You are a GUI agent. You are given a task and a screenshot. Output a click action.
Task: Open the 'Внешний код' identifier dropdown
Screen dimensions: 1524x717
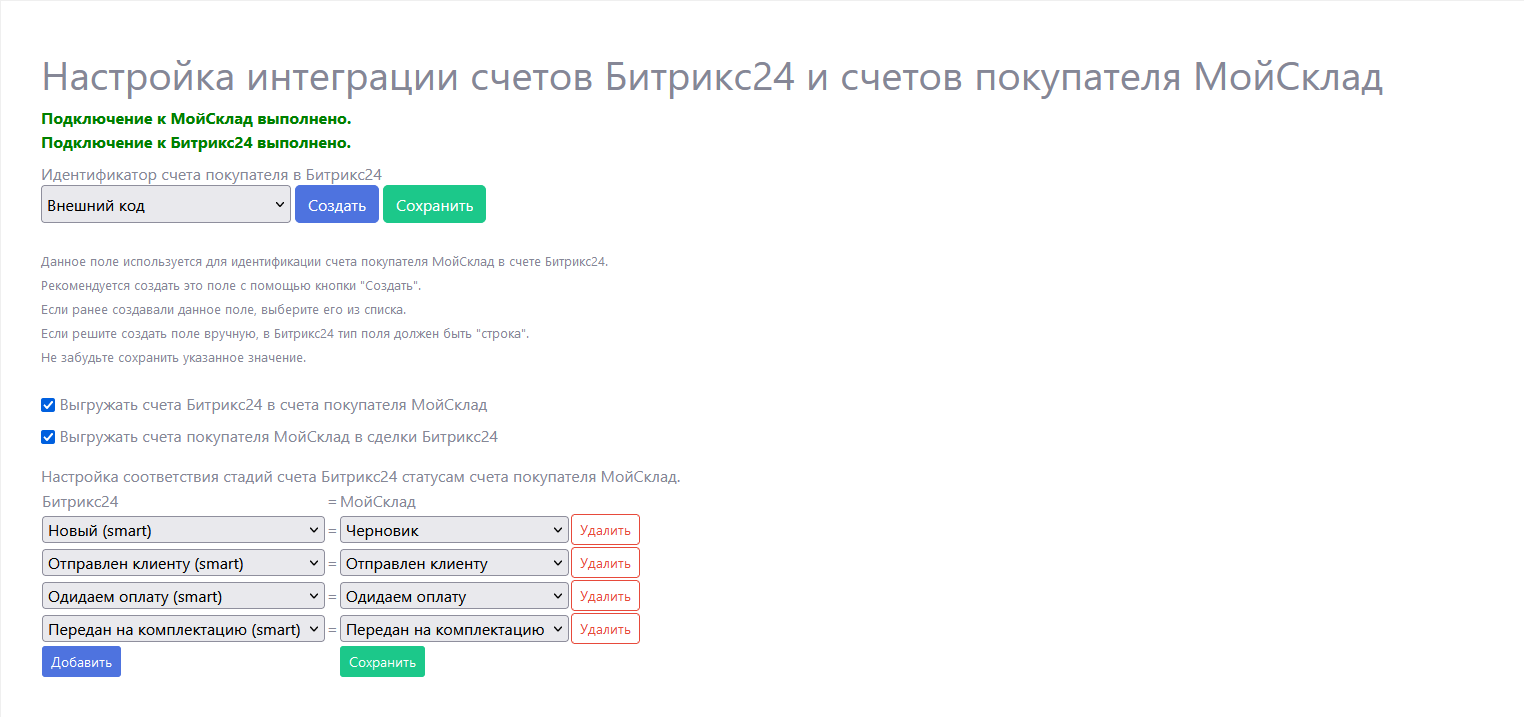166,204
